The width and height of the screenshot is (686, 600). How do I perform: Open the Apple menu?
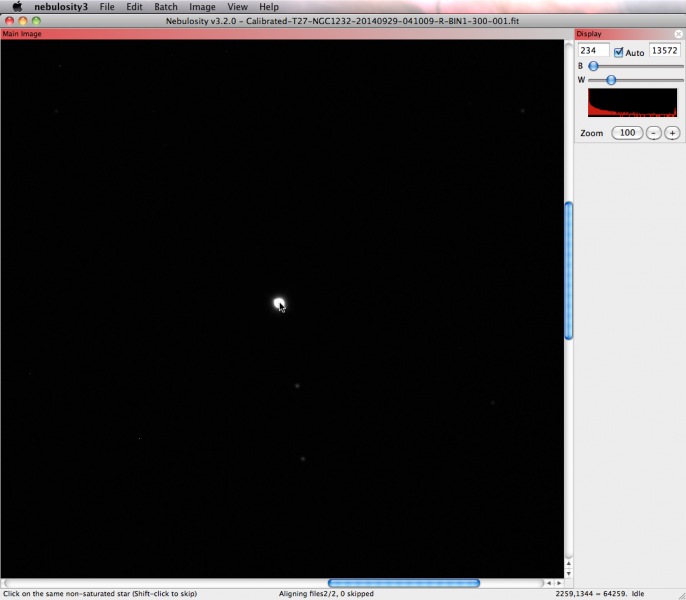17,7
